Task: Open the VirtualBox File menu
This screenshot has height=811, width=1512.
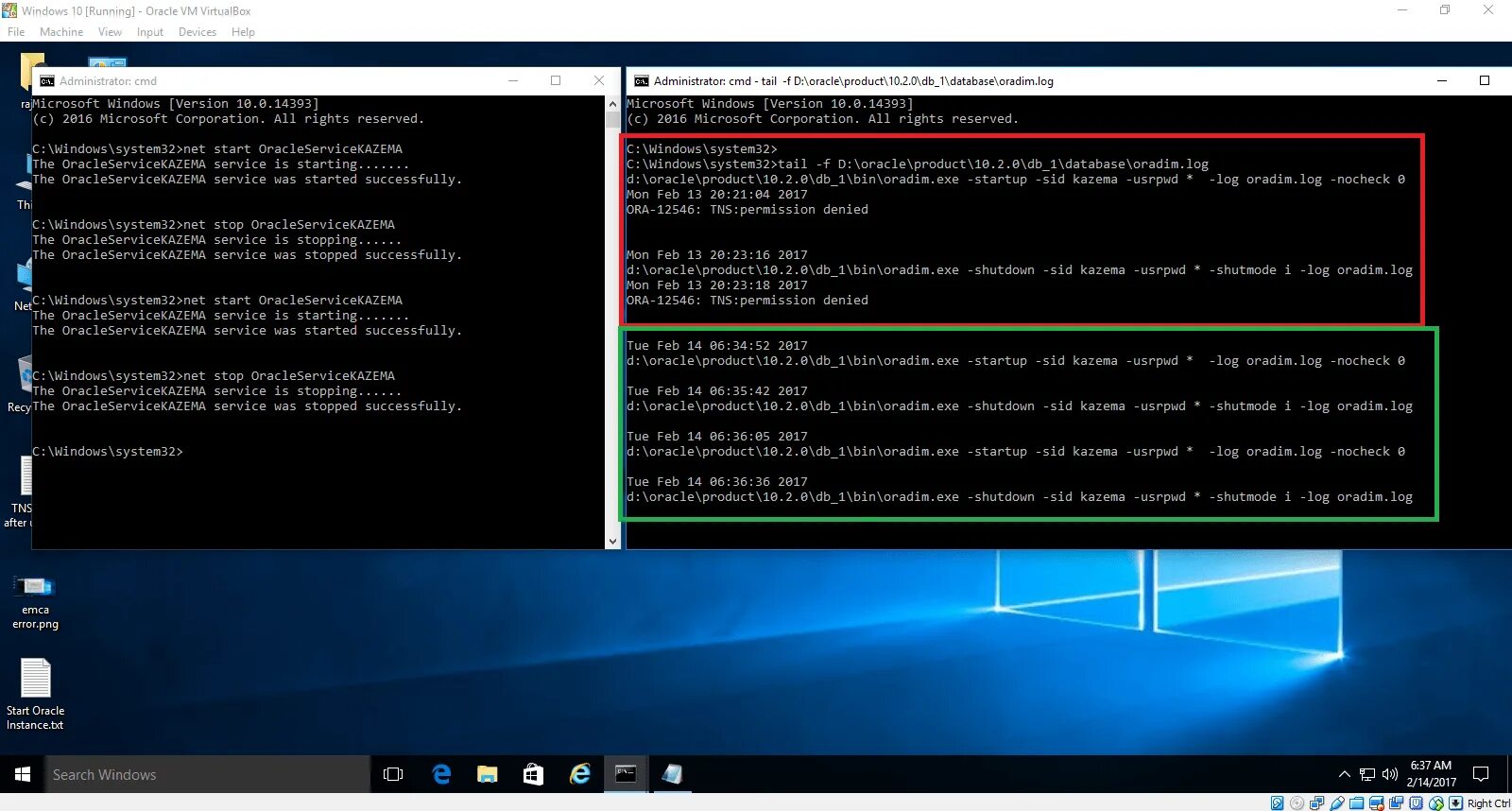Action: coord(16,32)
